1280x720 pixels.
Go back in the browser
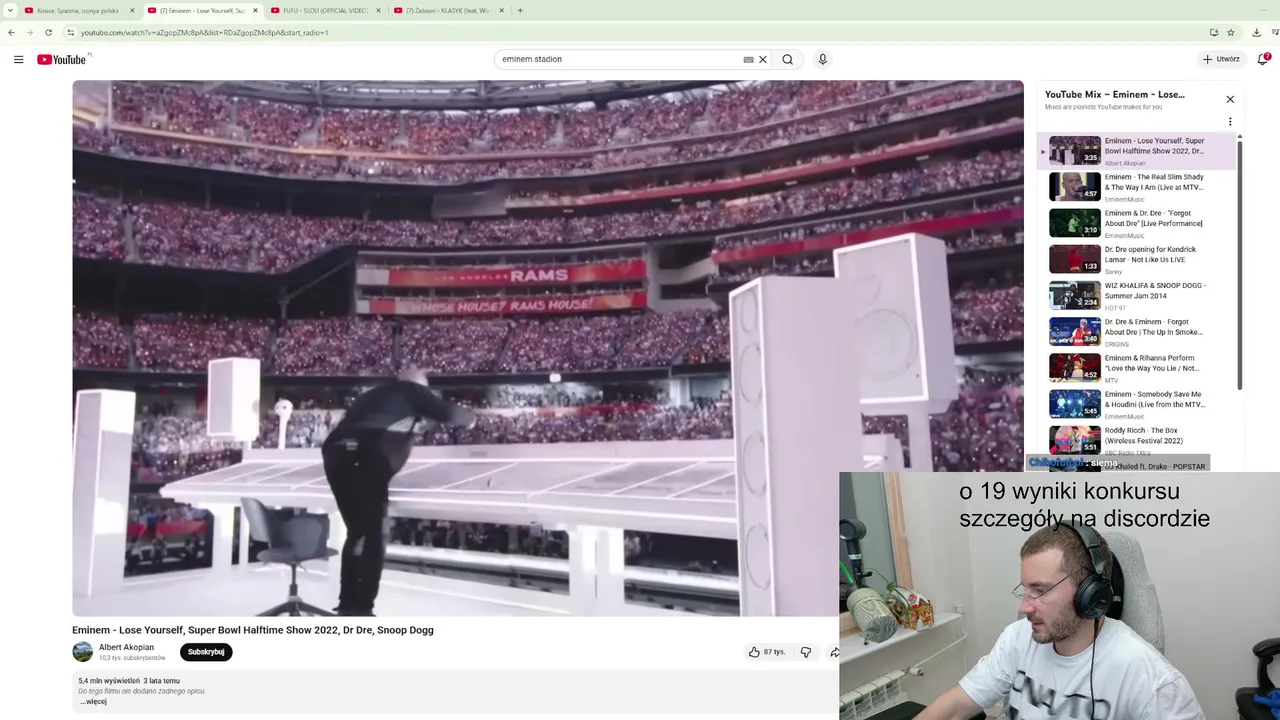click(11, 32)
